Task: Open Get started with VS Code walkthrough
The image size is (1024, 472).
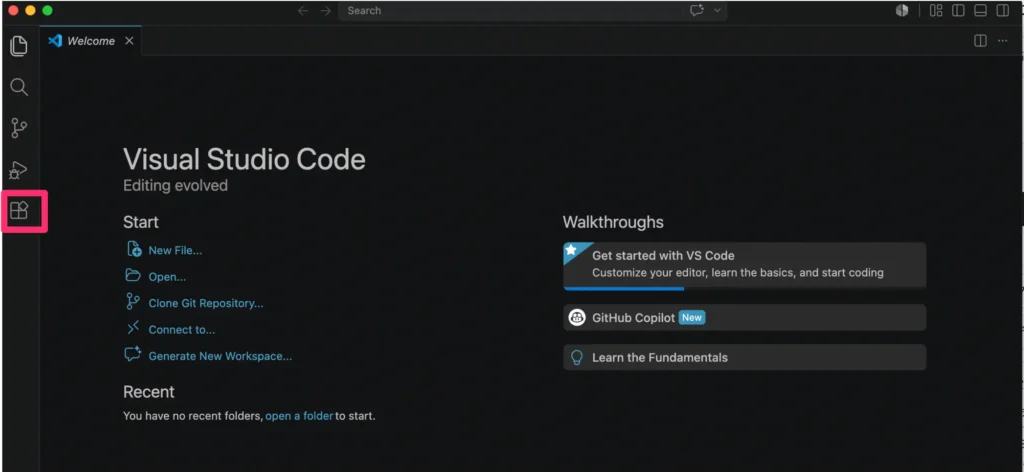Action: pos(744,265)
